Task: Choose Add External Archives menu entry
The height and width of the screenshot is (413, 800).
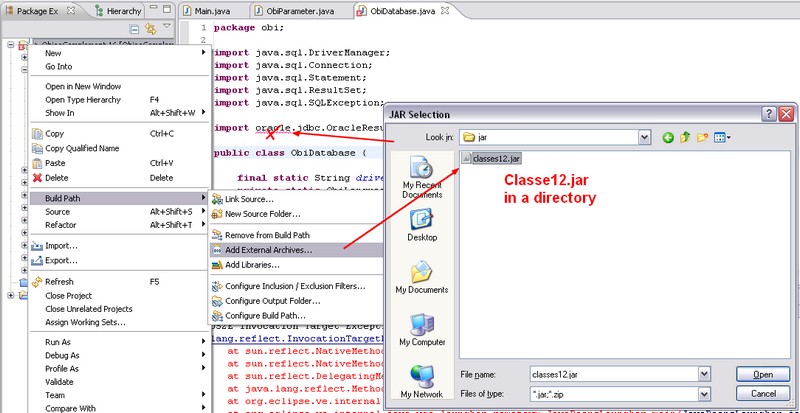Action: click(268, 249)
